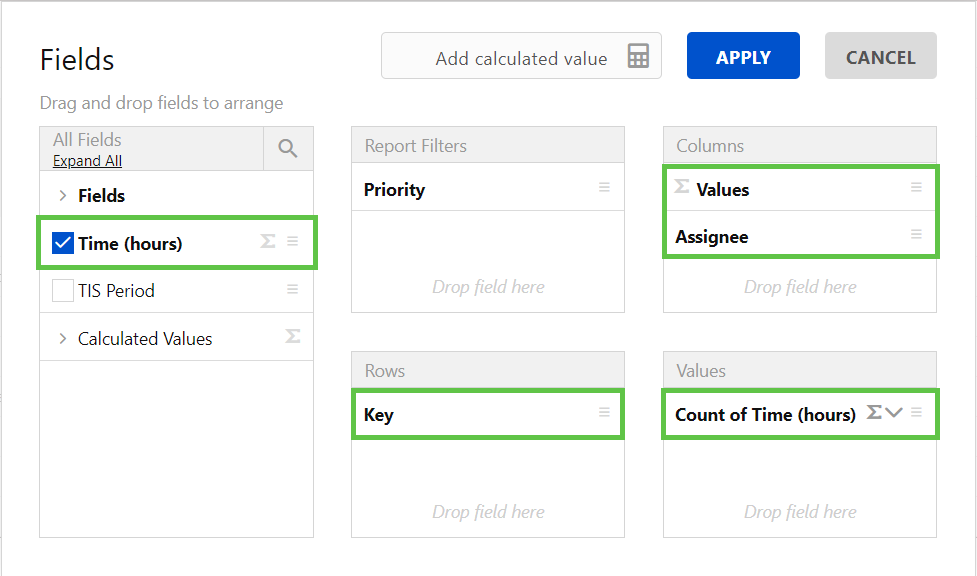Enable the TIS Period checkbox
Screen dimensions: 977x576
(x=63, y=291)
